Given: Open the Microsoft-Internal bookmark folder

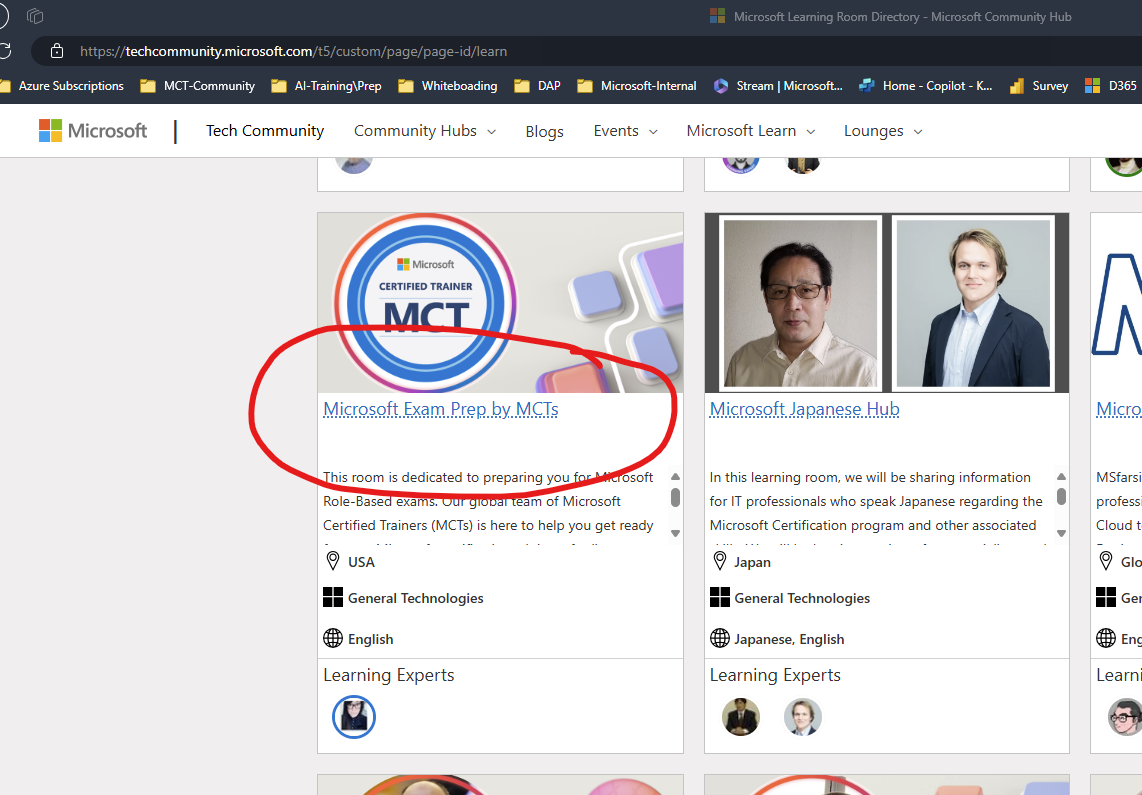Looking at the screenshot, I should click(637, 86).
